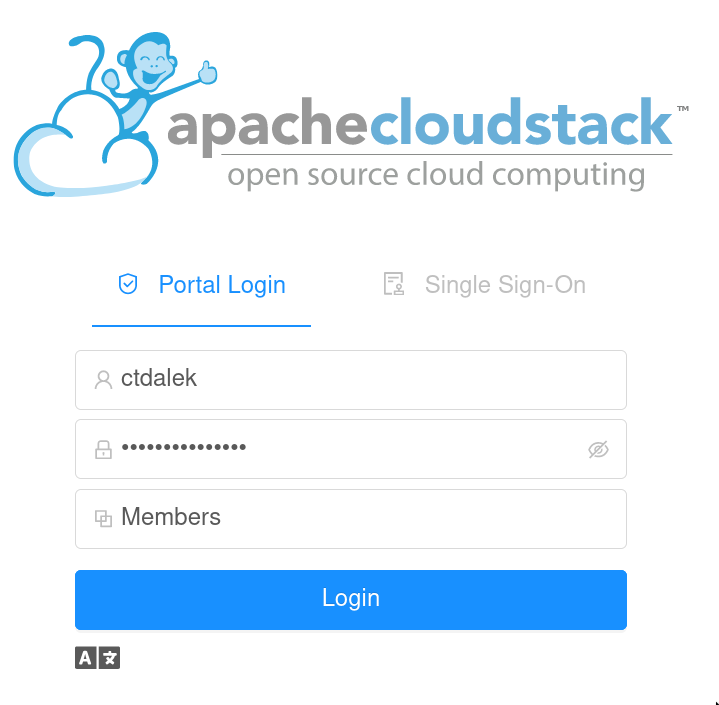Click the TM trademark symbol after cloudstack
This screenshot has height=705, width=719.
(x=683, y=109)
